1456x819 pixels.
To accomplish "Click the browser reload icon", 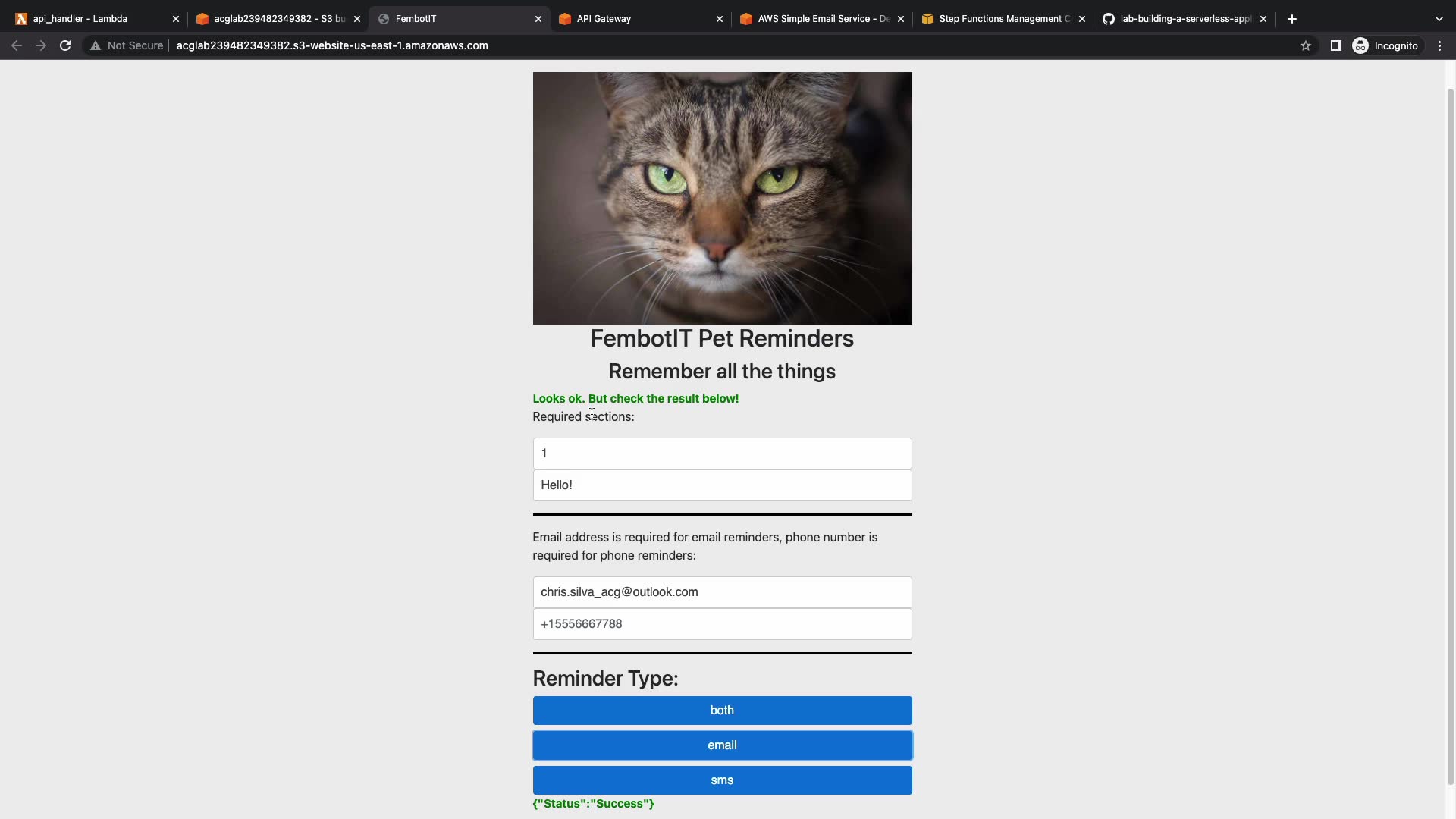I will coord(65,45).
